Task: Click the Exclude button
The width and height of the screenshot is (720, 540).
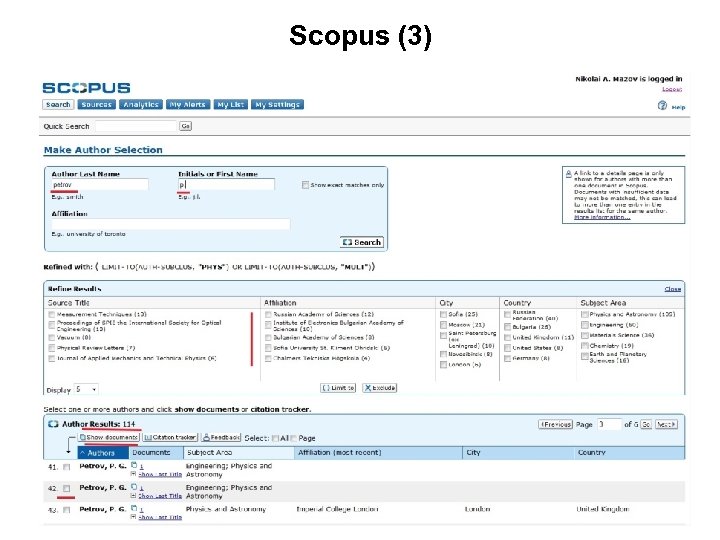Action: (380, 388)
